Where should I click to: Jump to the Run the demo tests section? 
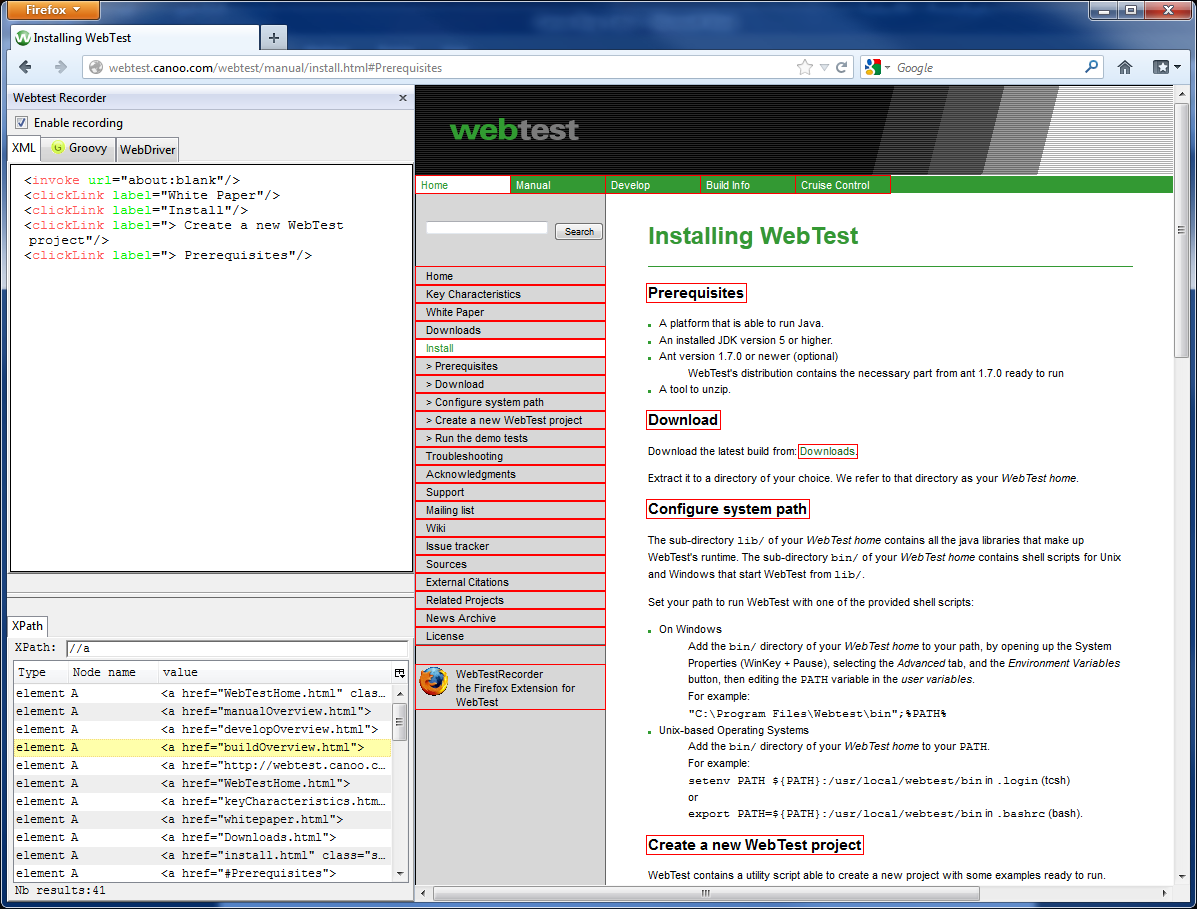[x=511, y=438]
